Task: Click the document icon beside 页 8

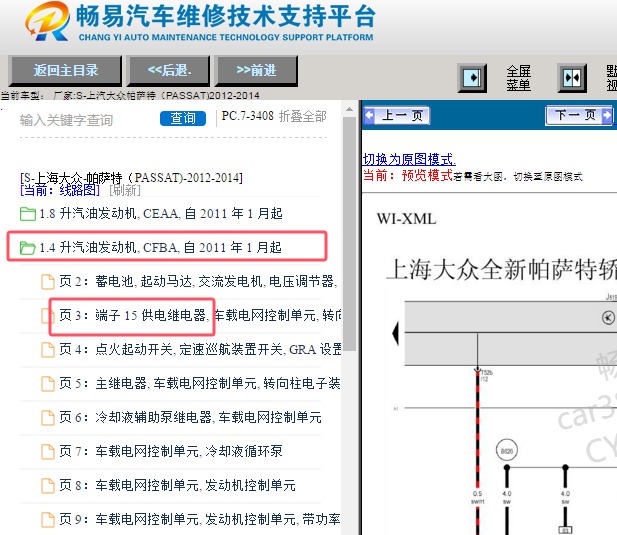Action: [48, 485]
